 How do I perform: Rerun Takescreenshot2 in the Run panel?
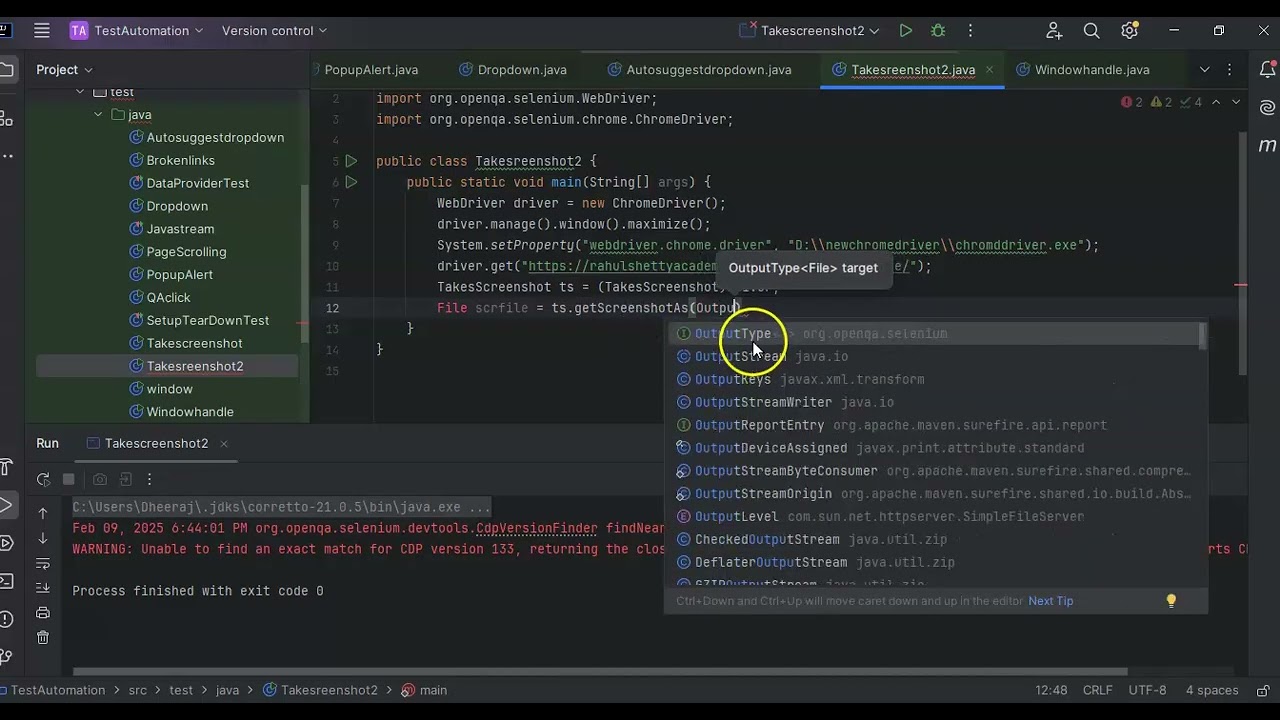(43, 480)
